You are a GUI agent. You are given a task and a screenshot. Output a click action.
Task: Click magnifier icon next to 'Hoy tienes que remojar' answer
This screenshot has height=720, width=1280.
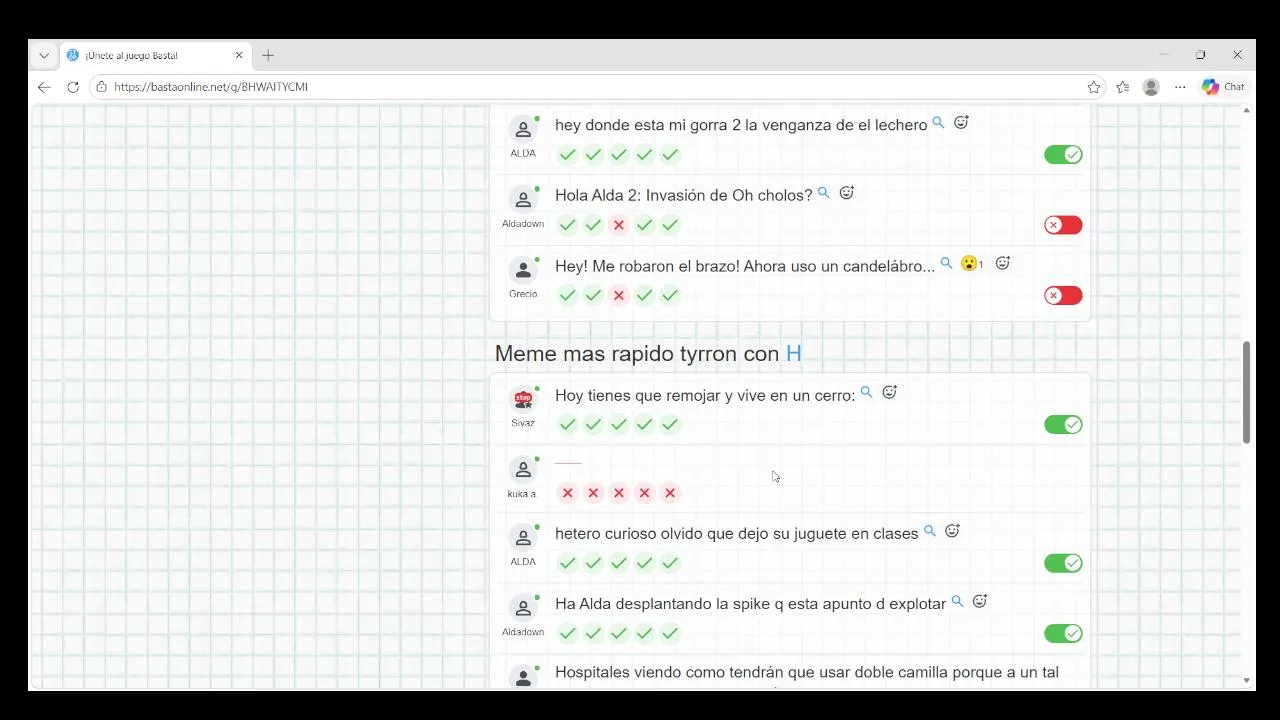[x=867, y=393]
